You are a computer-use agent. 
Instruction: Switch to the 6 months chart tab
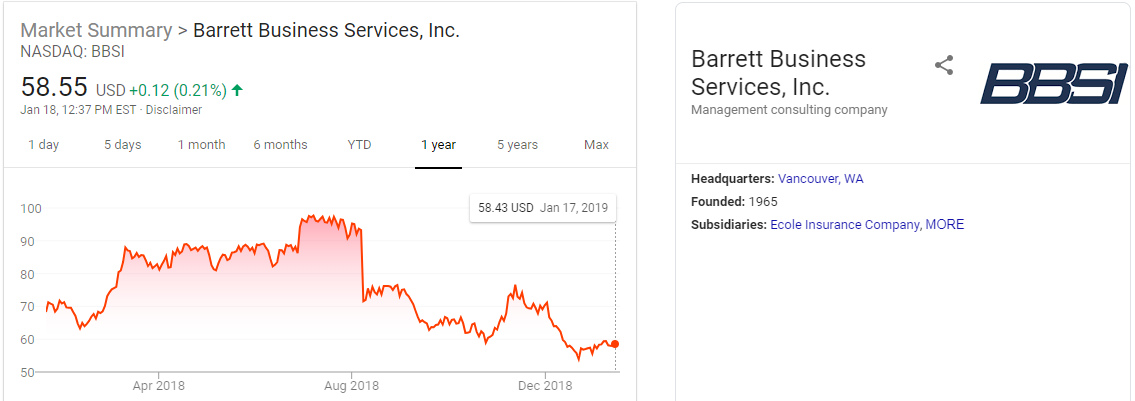tap(280, 145)
